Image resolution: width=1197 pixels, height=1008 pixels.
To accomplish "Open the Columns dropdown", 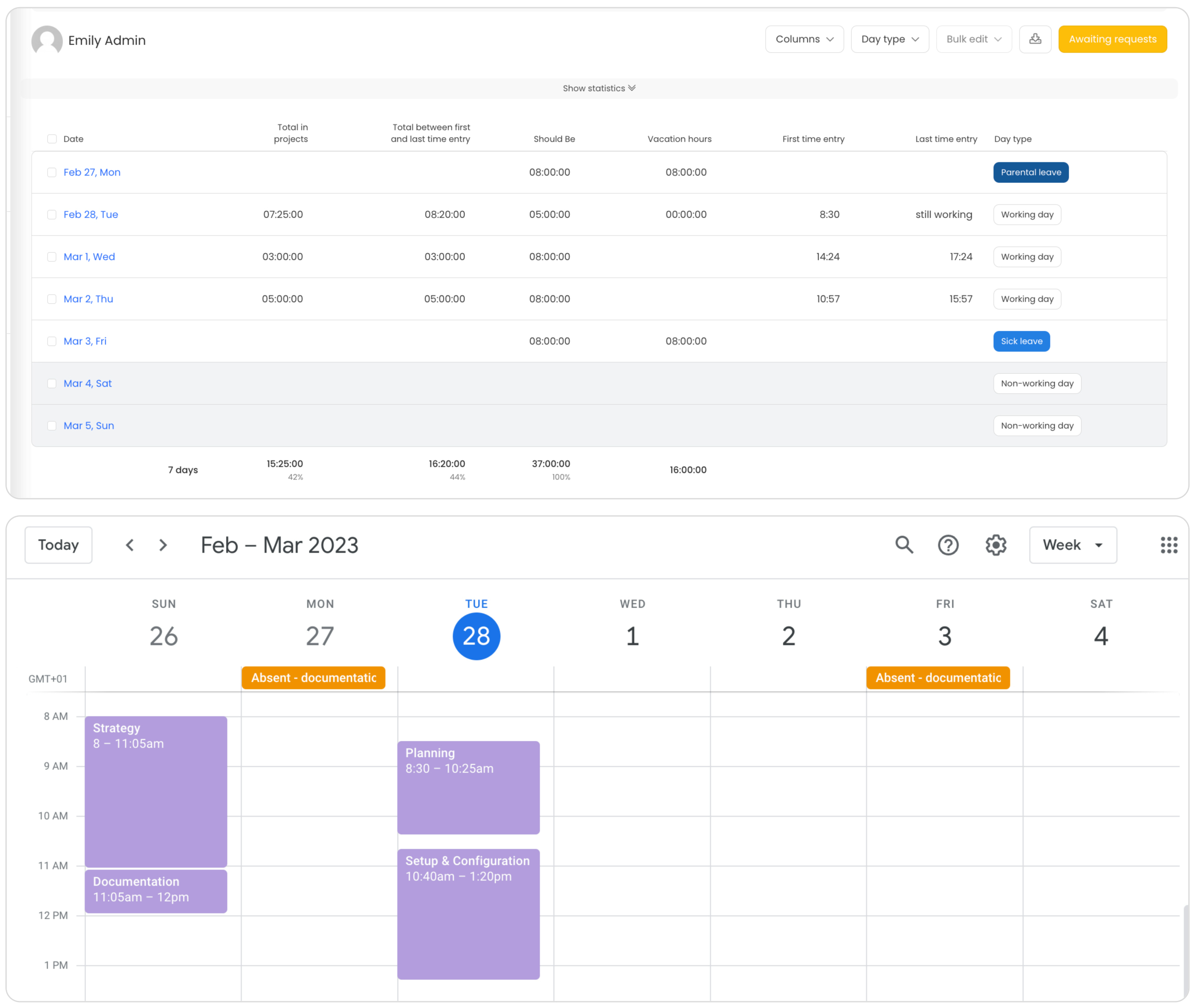I will pyautogui.click(x=804, y=39).
